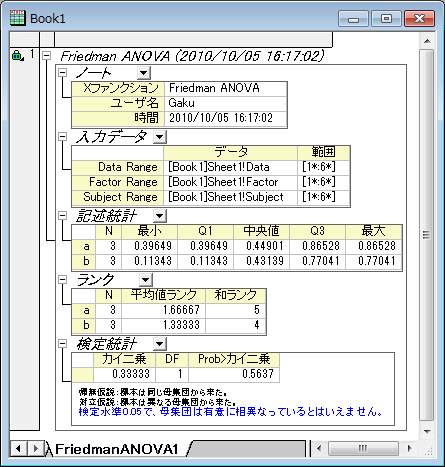Select the 'Gaku' user name cell
Screen dimensions: 445x467
[x=225, y=103]
